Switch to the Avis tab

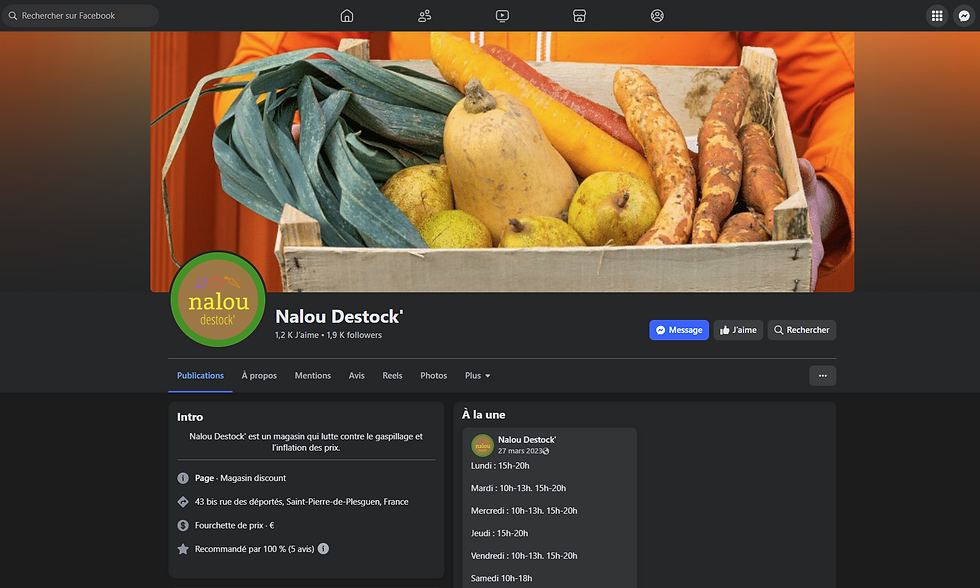[x=356, y=376]
